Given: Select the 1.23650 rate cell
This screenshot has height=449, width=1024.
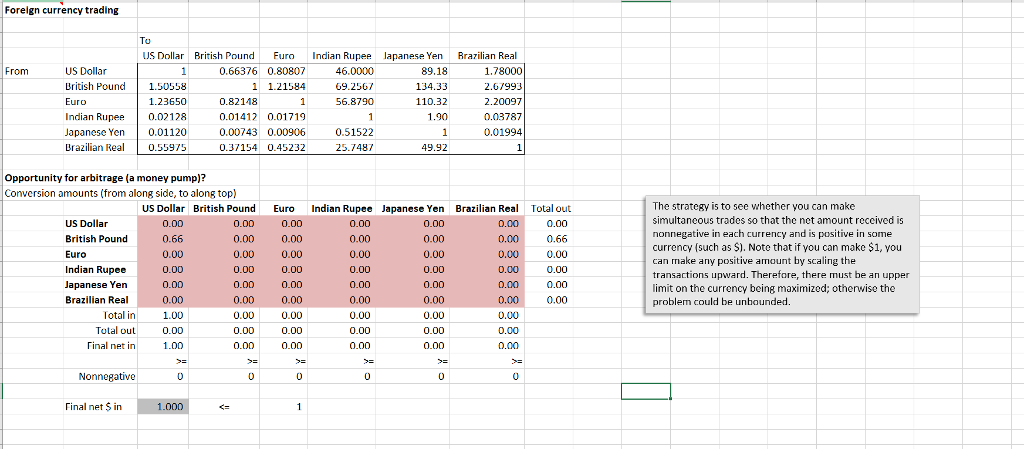Looking at the screenshot, I should tap(163, 102).
